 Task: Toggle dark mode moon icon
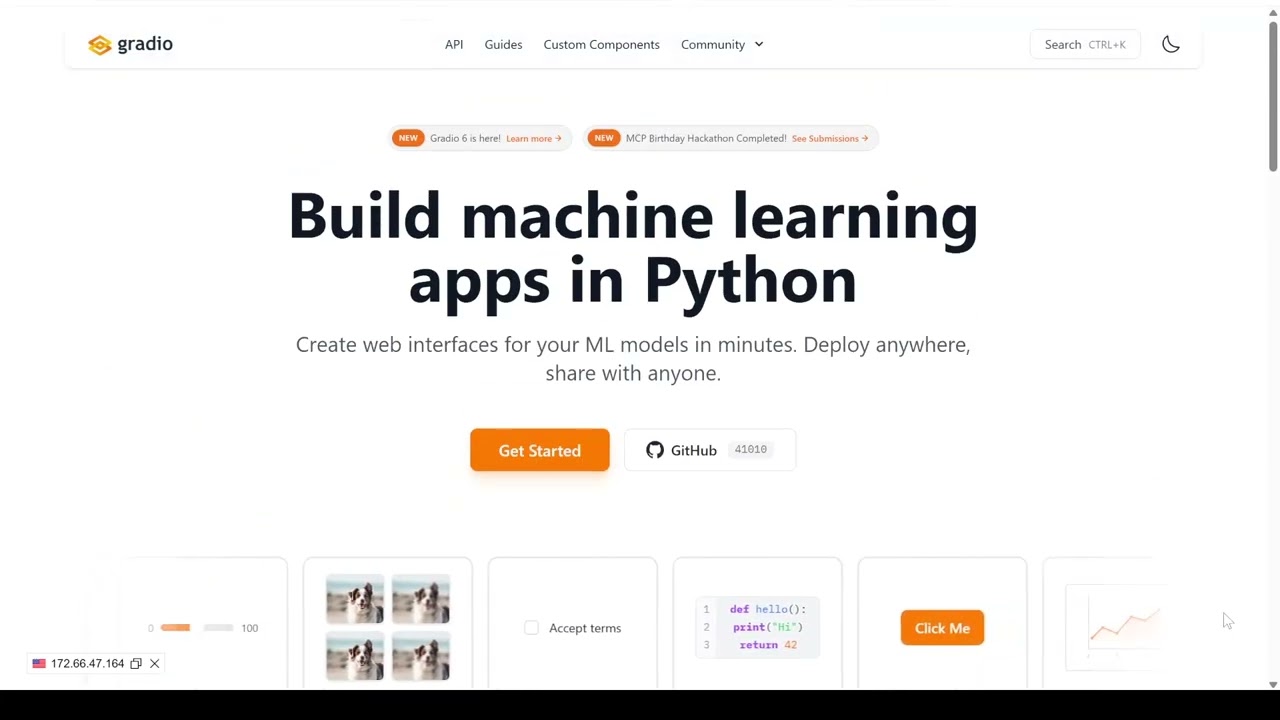point(1171,44)
